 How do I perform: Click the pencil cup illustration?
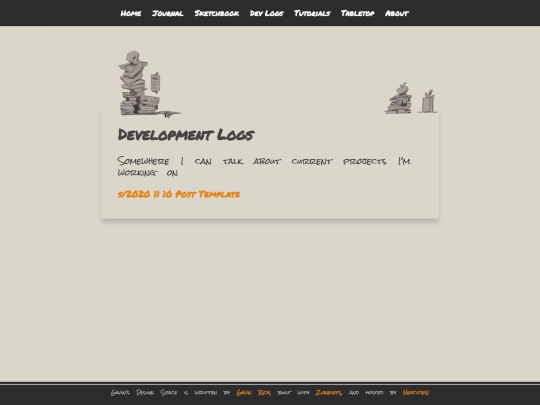(428, 101)
